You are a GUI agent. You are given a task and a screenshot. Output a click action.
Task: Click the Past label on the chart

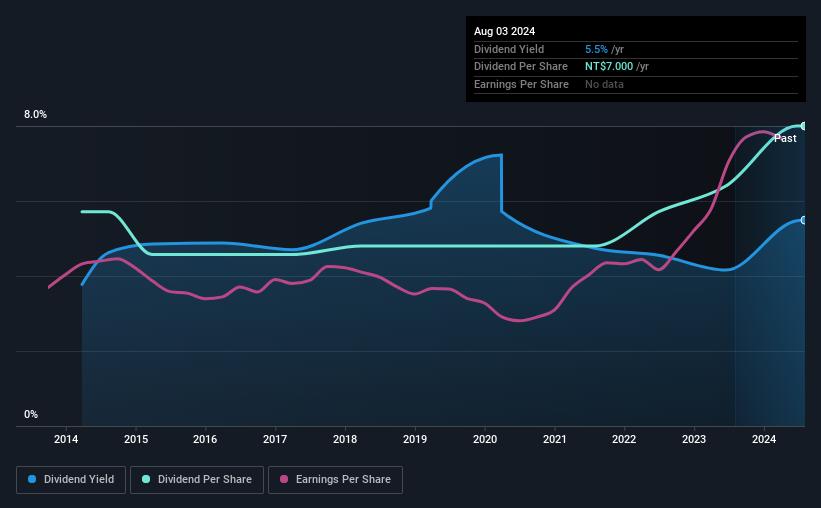785,138
